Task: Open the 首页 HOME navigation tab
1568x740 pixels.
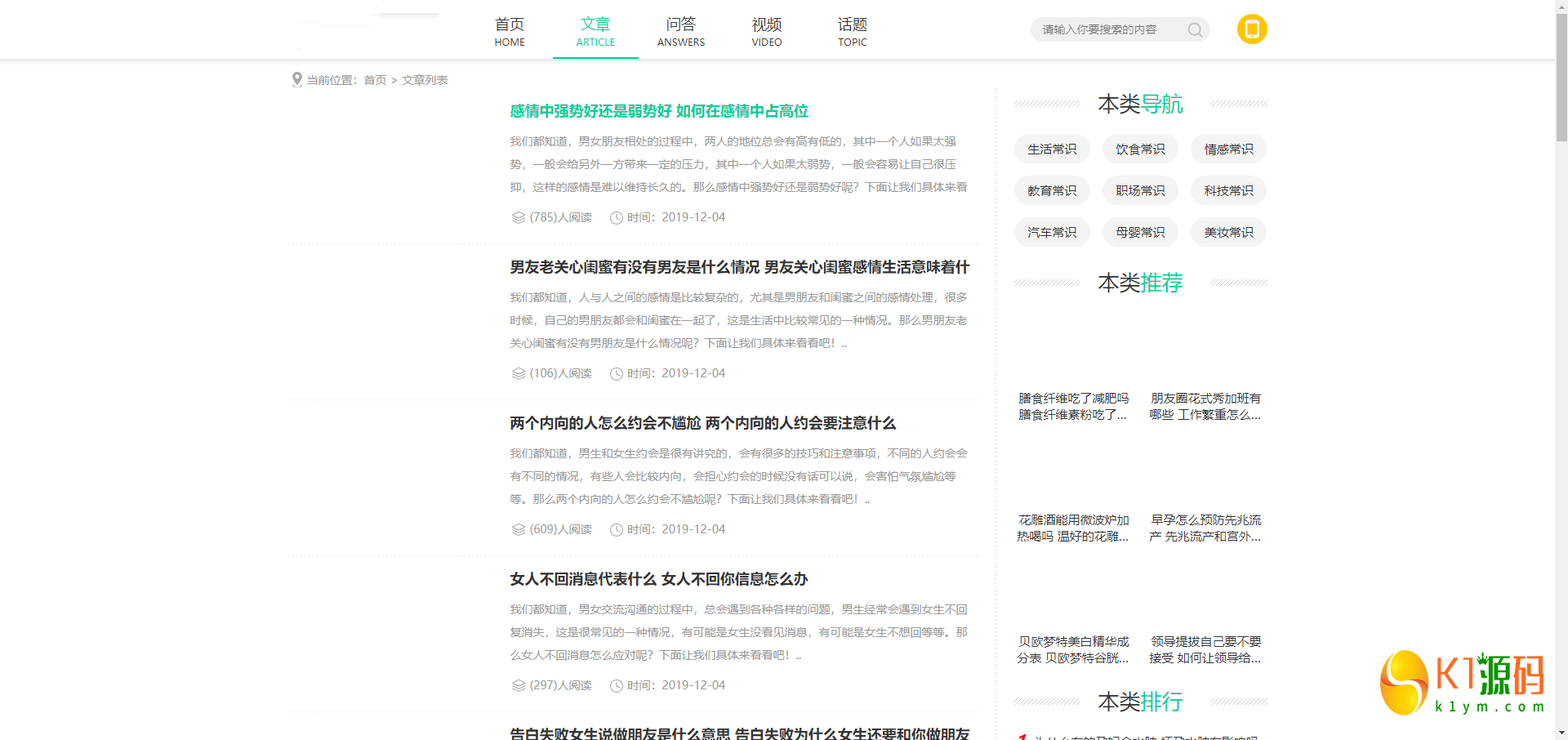Action: pos(510,32)
